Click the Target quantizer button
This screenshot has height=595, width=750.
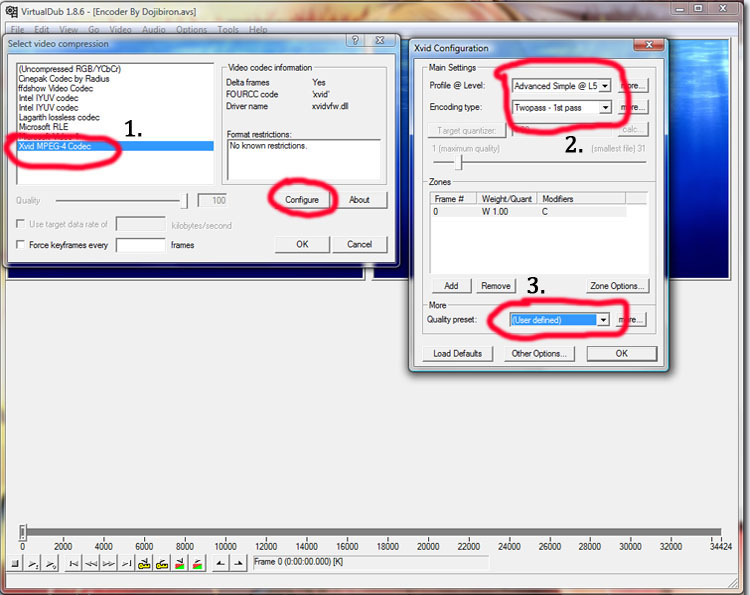(x=466, y=130)
